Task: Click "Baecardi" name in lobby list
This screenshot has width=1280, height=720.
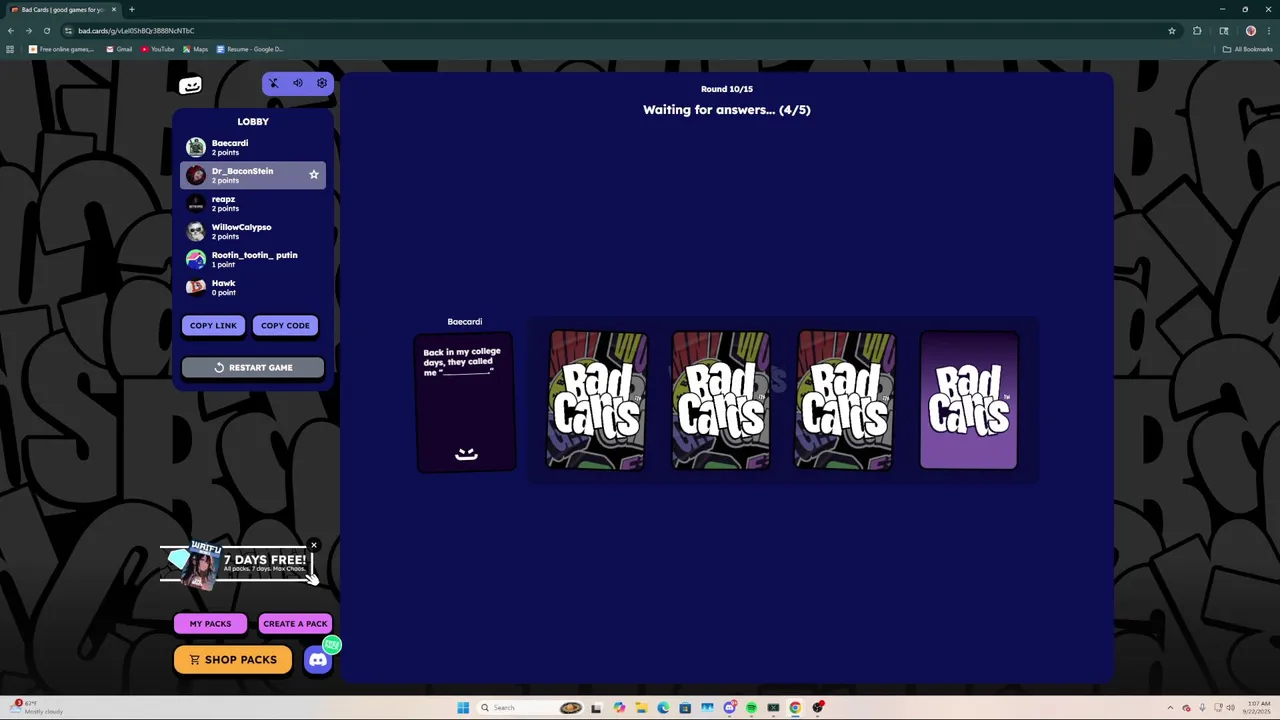Action: coord(230,143)
